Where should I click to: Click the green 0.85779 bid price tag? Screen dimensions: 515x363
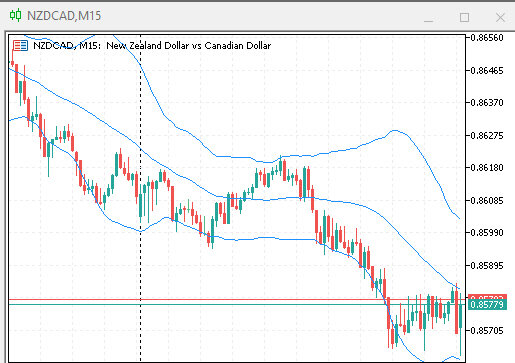click(487, 305)
